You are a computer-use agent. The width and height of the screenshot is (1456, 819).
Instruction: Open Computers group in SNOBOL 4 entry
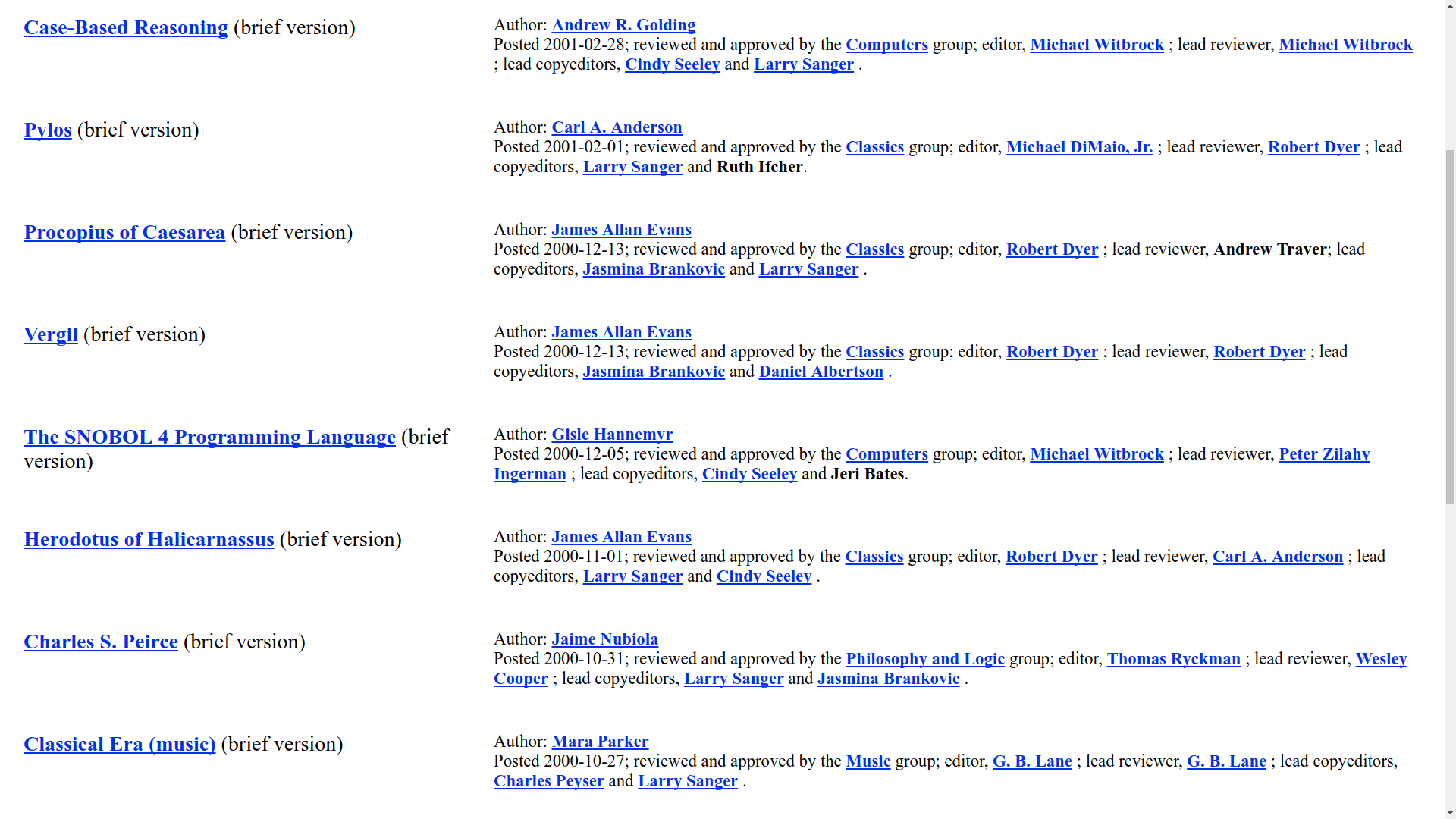886,454
